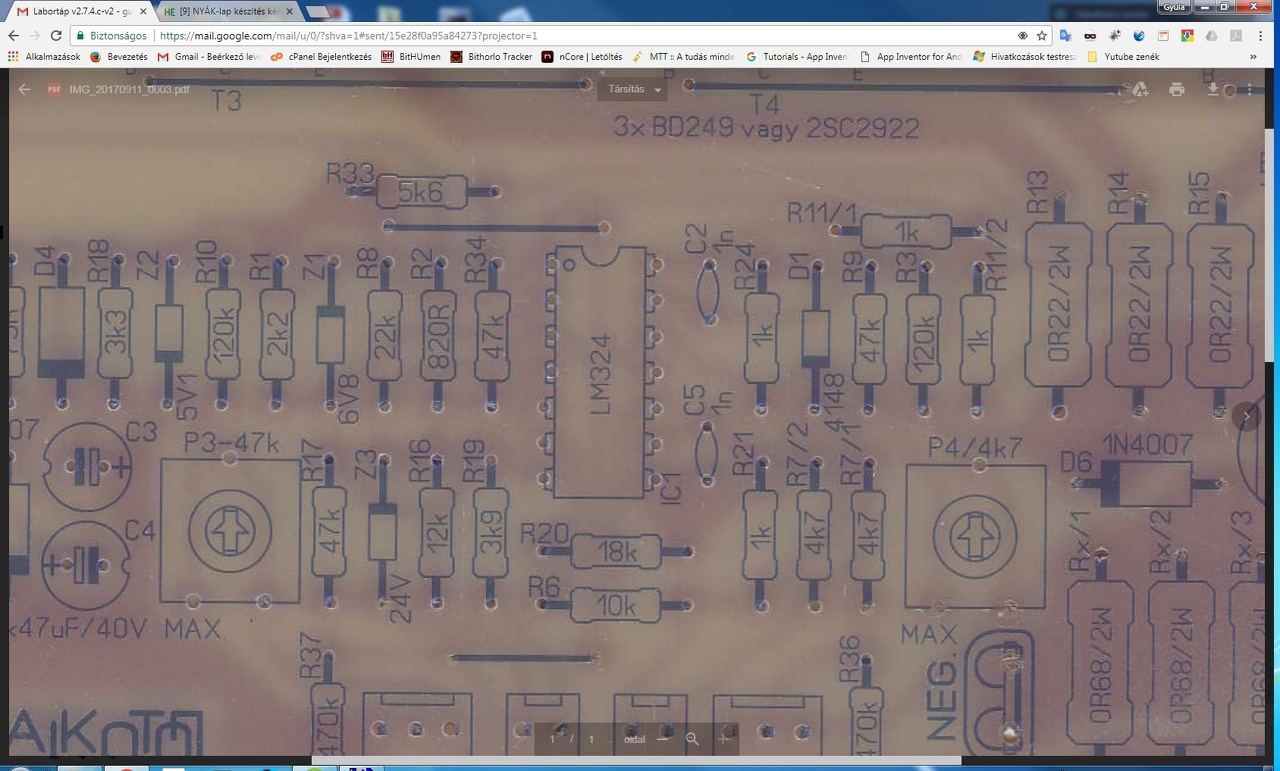The image size is (1280, 771).
Task: Click the 1N4007 diode label
Action: [1147, 443]
